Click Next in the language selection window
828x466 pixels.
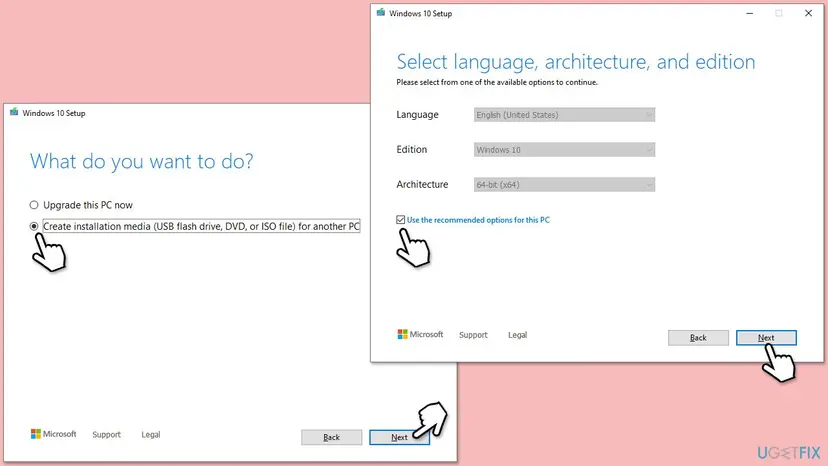pos(766,338)
